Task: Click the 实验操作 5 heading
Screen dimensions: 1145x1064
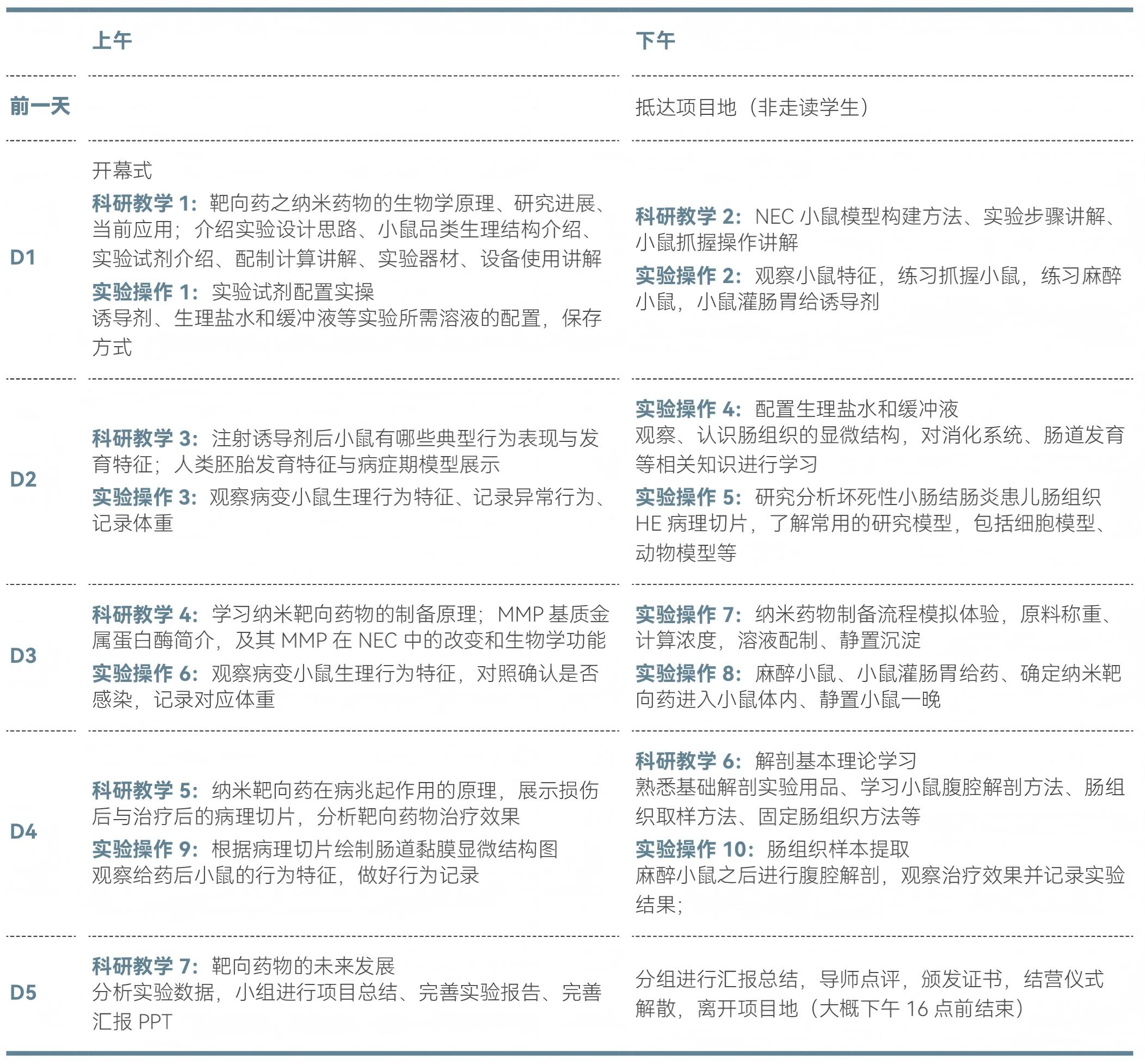Action: [x=688, y=497]
